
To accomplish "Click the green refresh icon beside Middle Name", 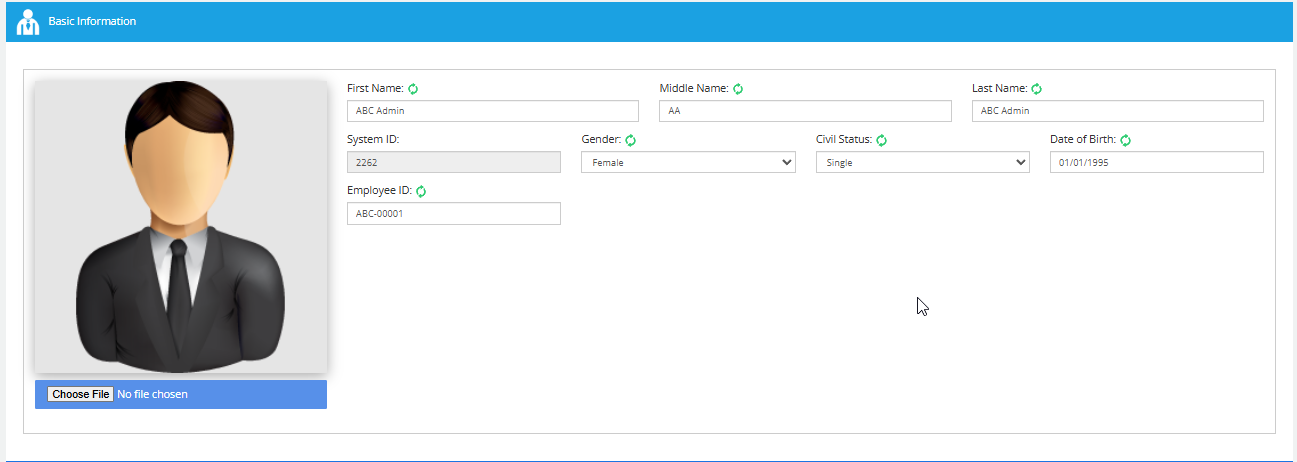I will [x=738, y=89].
